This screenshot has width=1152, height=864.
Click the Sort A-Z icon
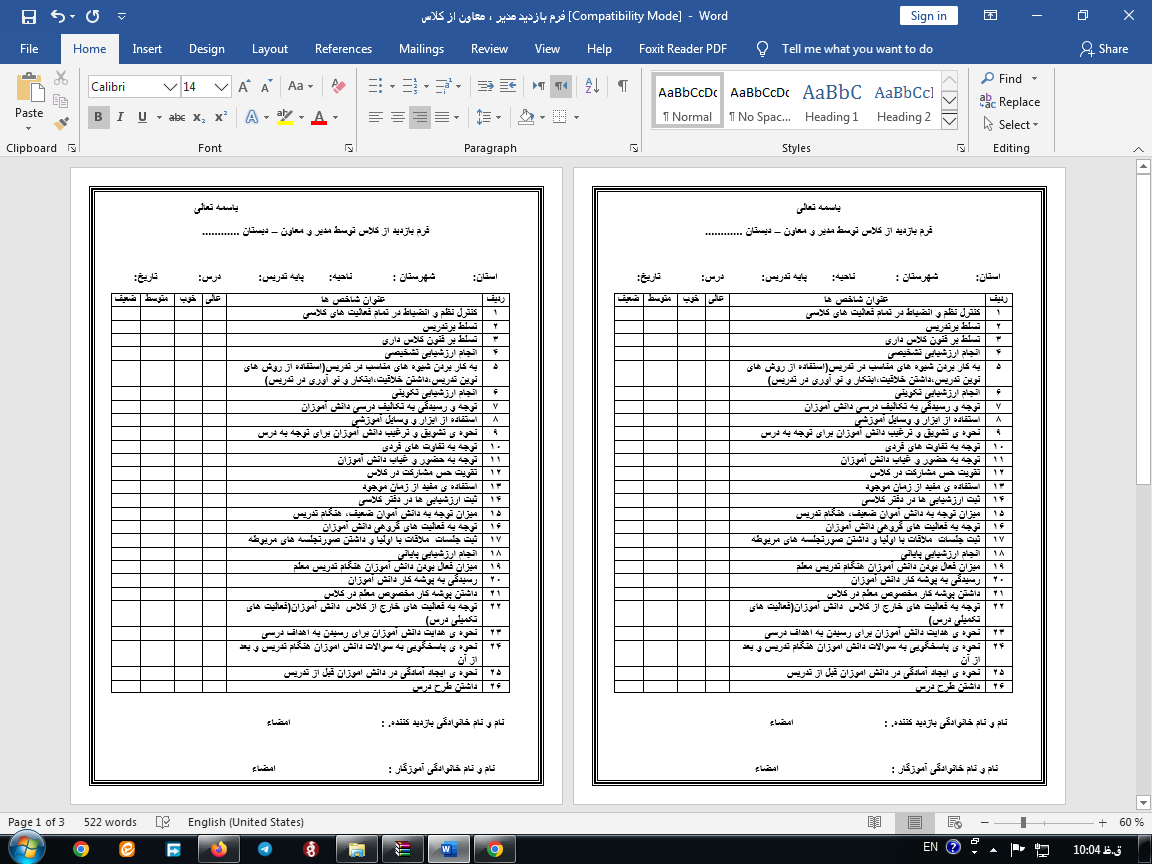click(x=593, y=87)
